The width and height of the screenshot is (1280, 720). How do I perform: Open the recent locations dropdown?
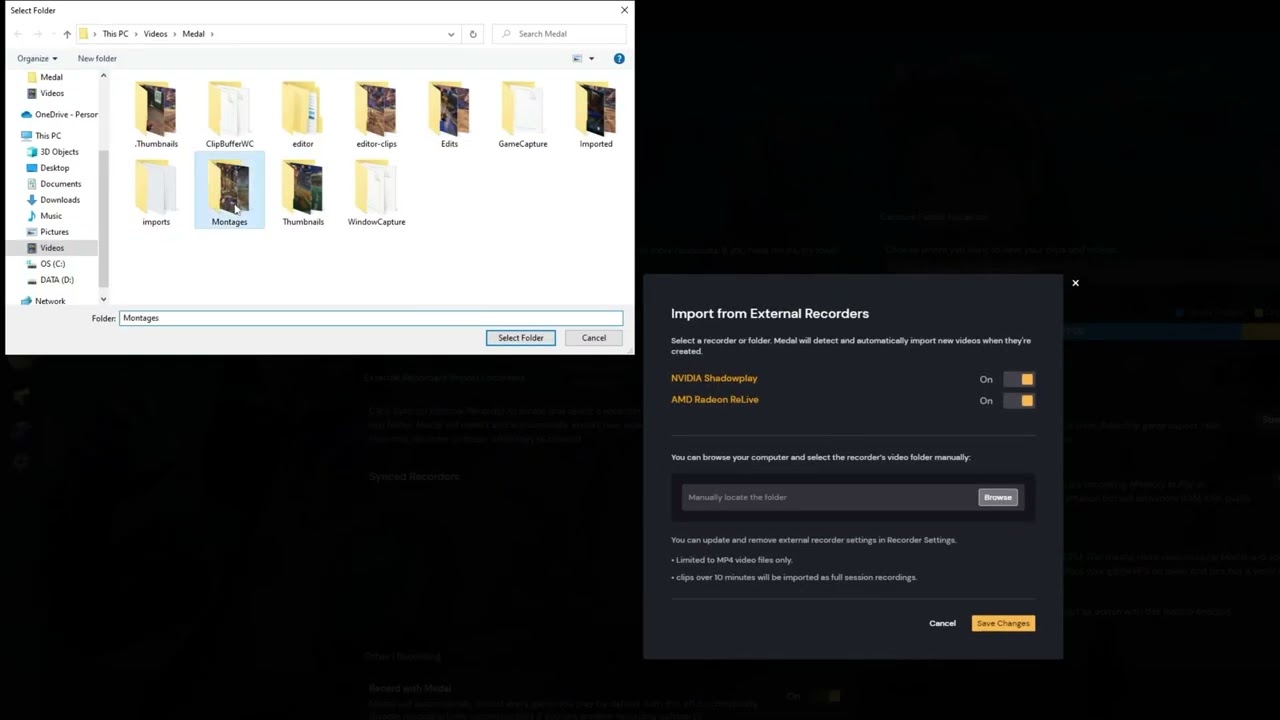[x=53, y=34]
